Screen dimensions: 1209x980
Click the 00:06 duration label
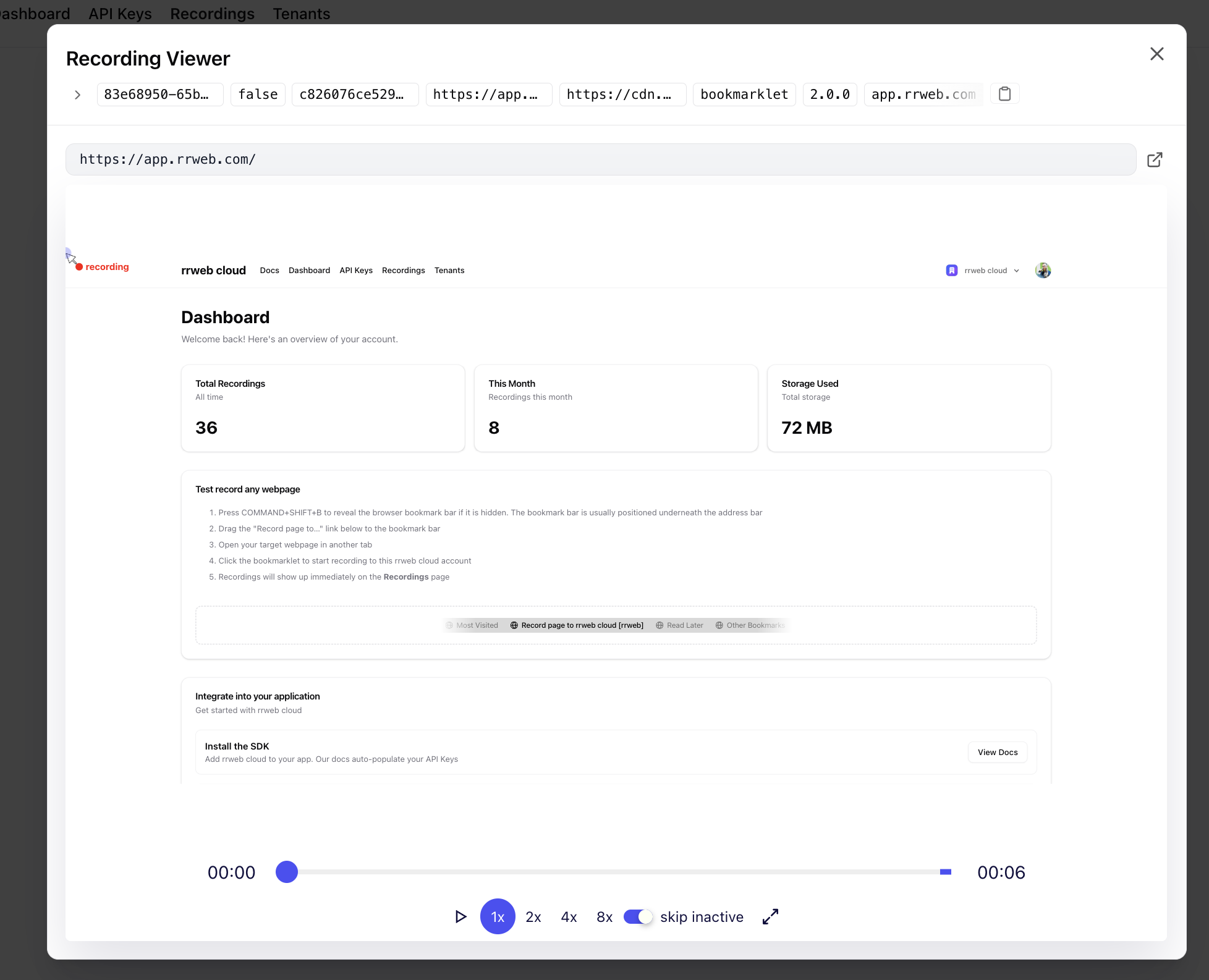point(1001,872)
